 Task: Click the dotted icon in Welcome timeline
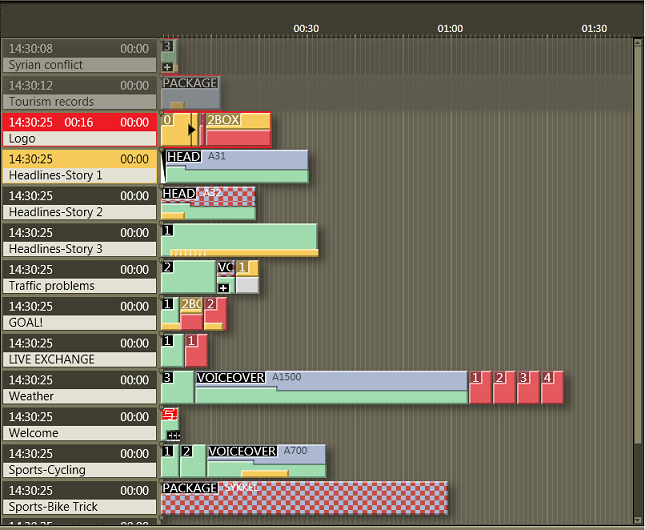pyautogui.click(x=173, y=435)
